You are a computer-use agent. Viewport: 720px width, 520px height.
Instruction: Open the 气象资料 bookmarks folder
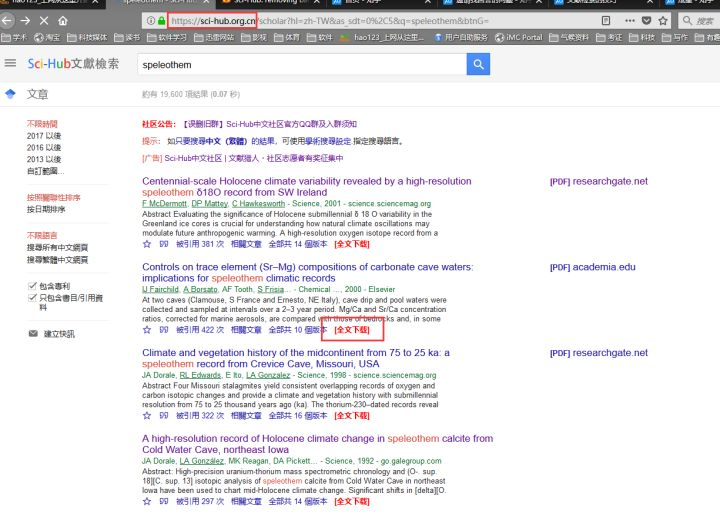(x=569, y=37)
